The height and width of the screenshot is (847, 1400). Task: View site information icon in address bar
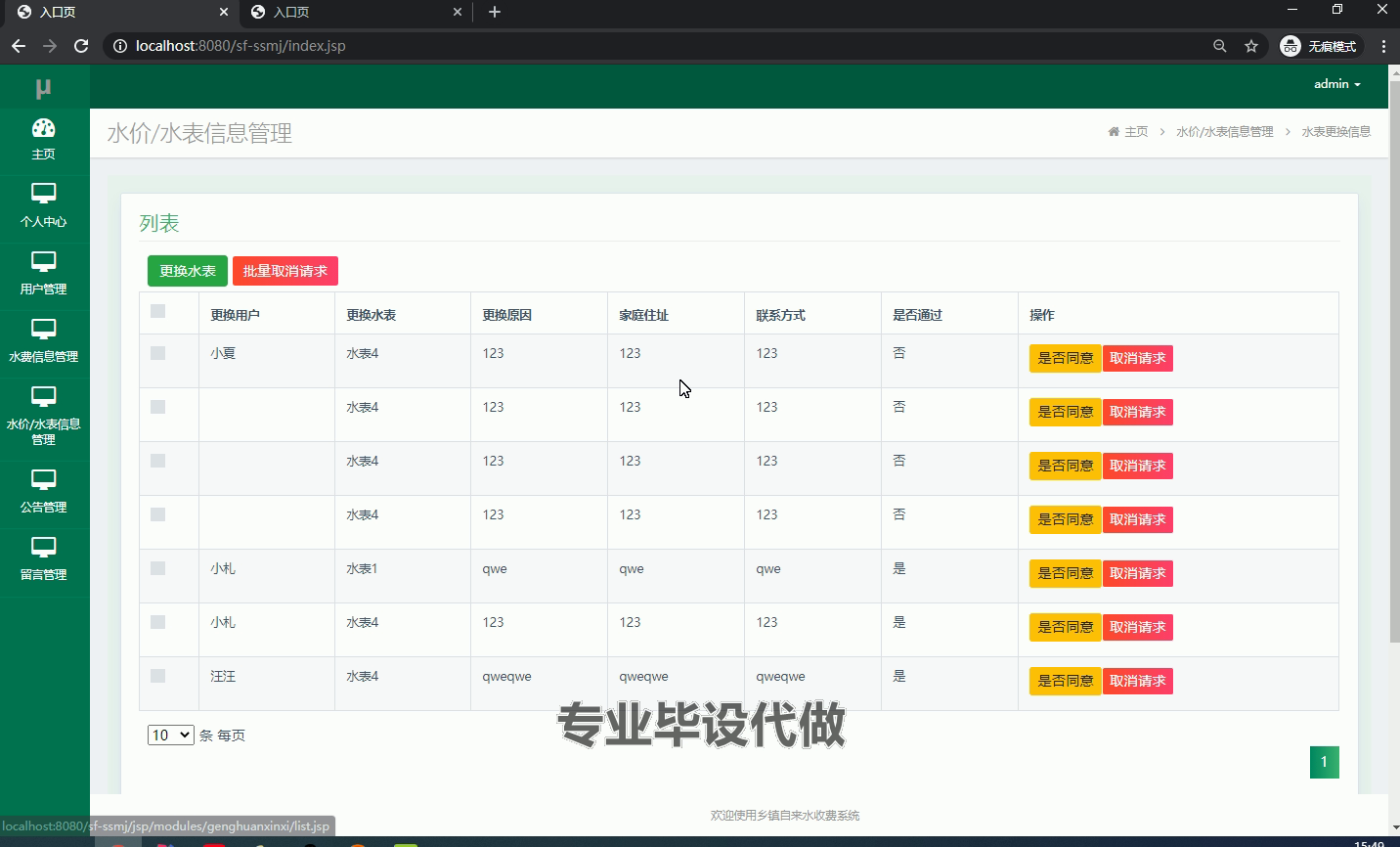tap(119, 46)
